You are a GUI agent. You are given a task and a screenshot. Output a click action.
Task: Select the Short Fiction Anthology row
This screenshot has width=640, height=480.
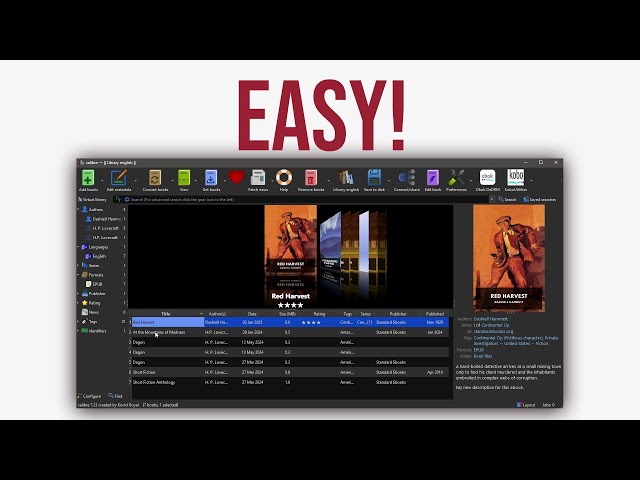290,382
